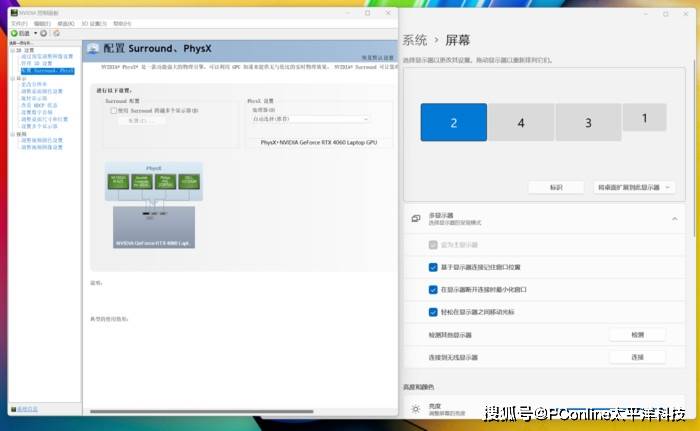Image resolution: width=700 pixels, height=431 pixels.
Task: Collapse the 视频 tree node
Action: click(12, 134)
